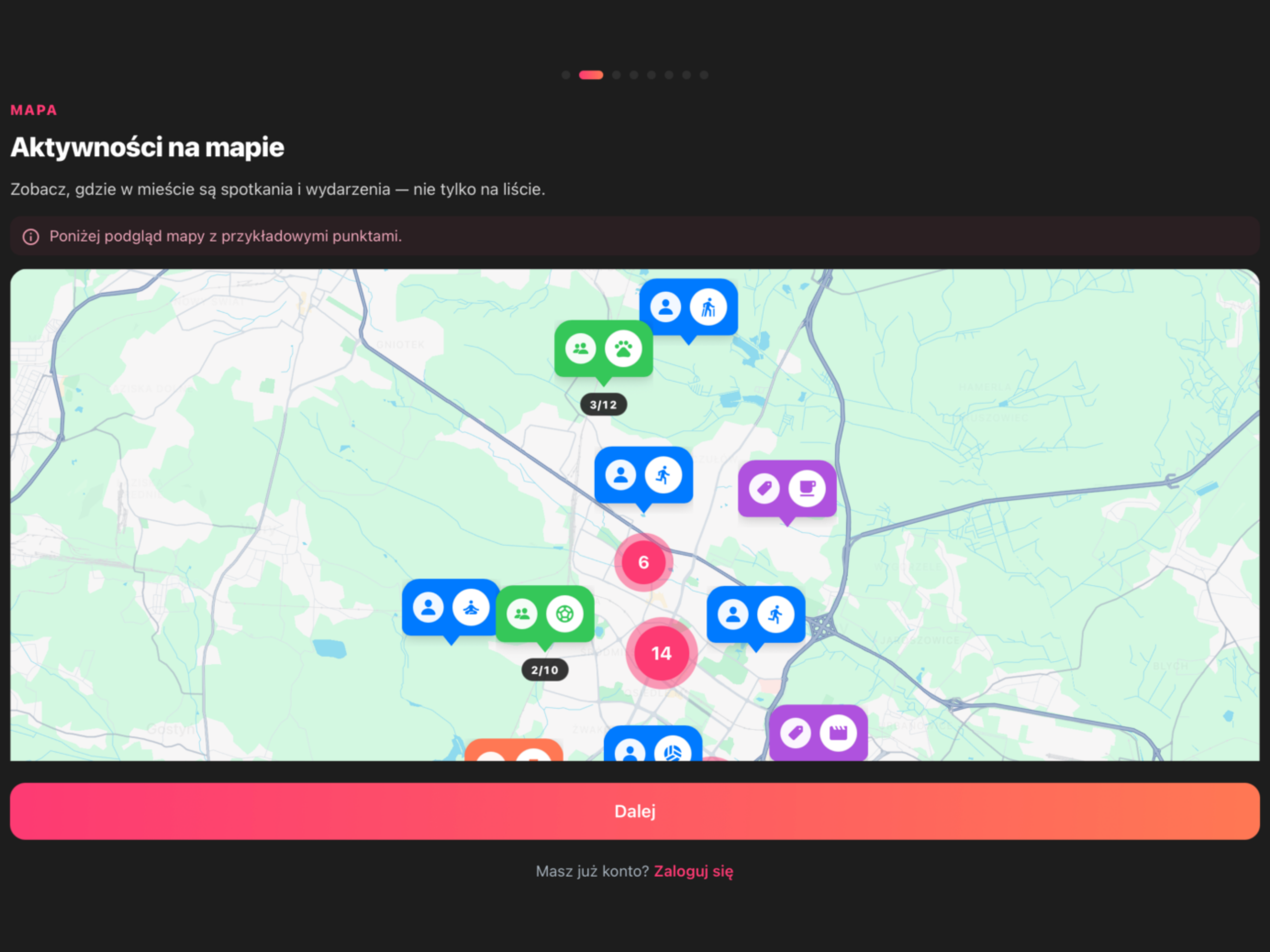
Task: Tap the soccer ball icon on green marker
Action: point(564,614)
